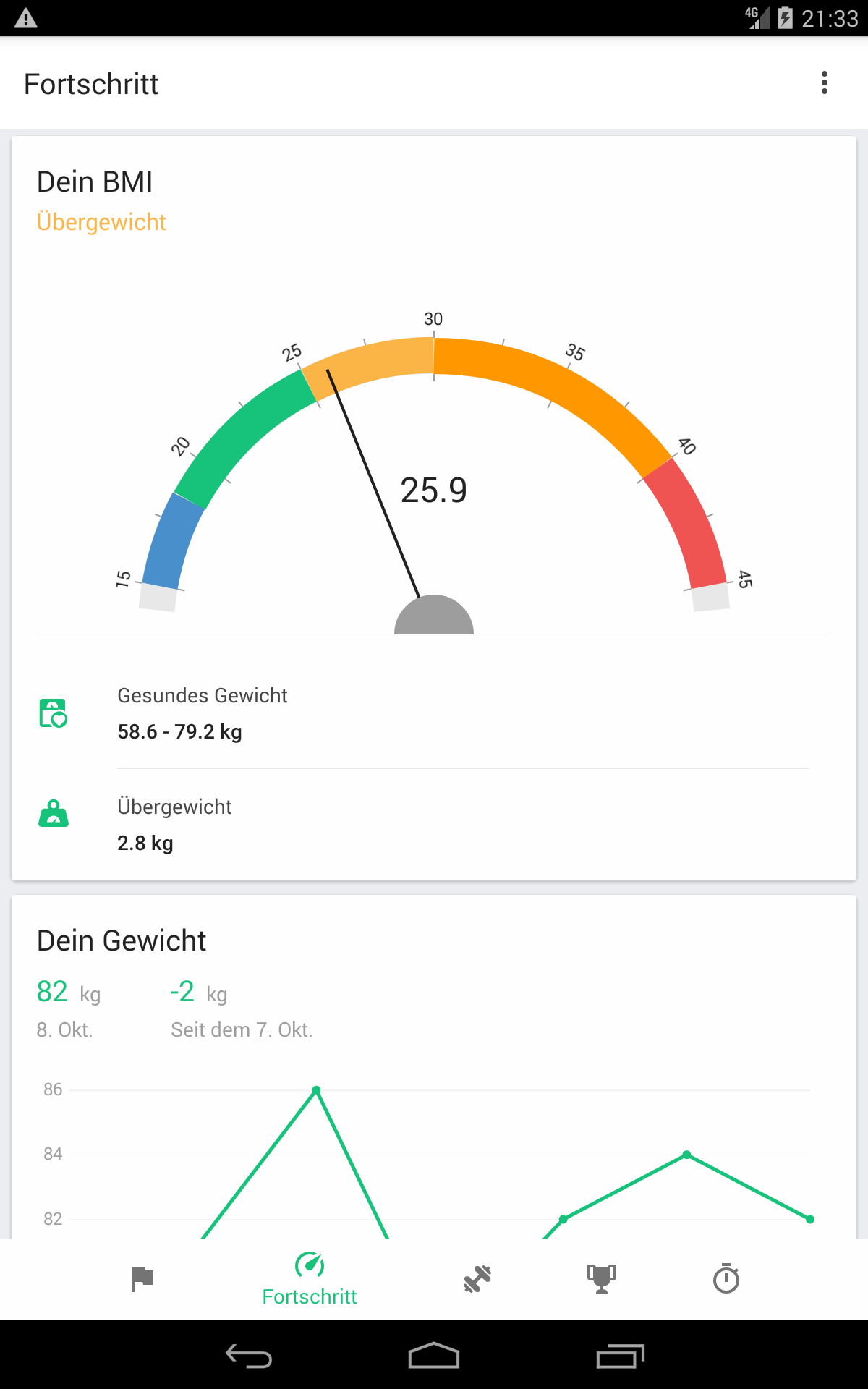Tap the healthy weight scale icon
This screenshot has width=868, height=1389.
click(x=54, y=713)
